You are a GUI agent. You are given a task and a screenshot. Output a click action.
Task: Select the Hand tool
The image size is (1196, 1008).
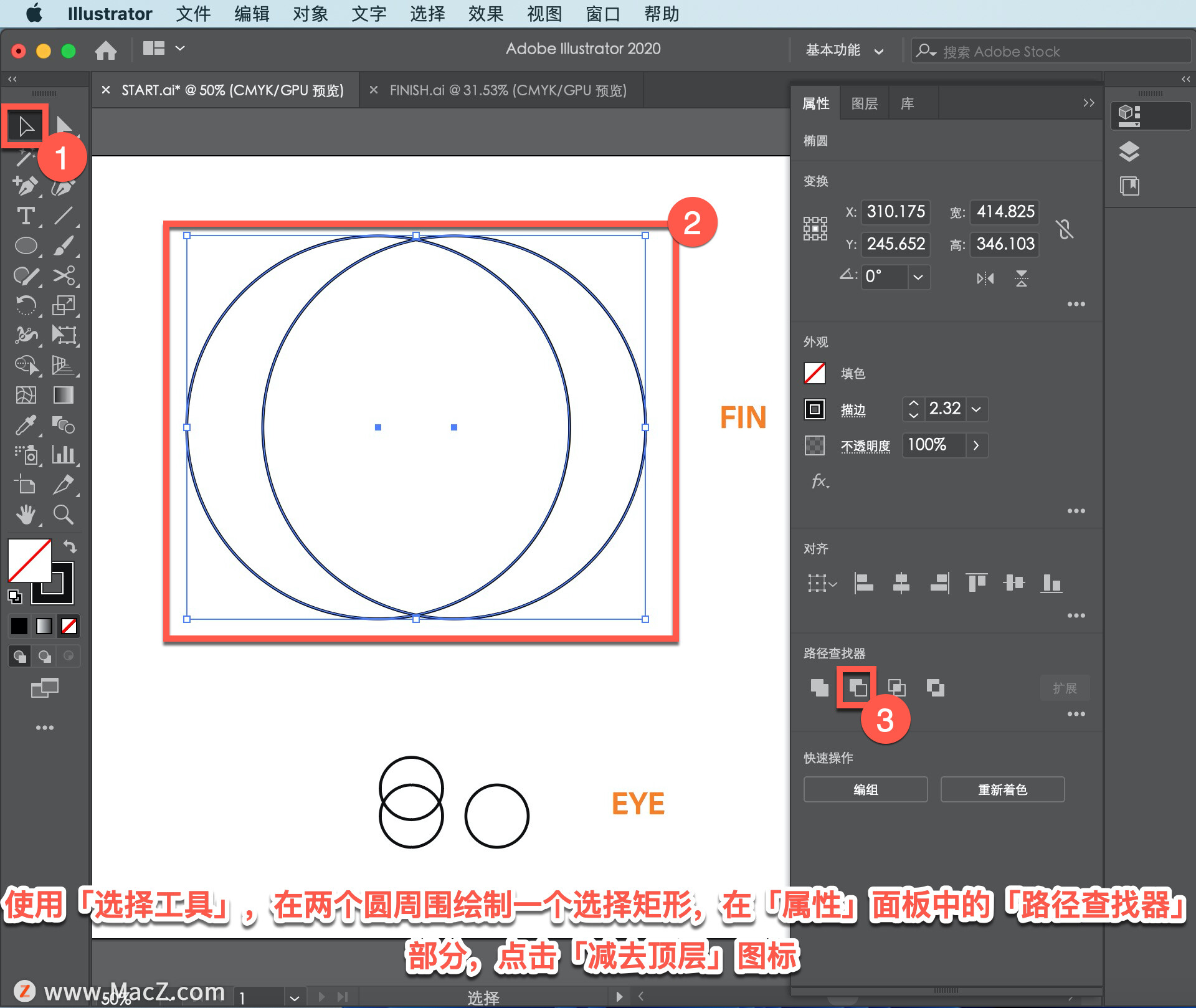point(26,515)
